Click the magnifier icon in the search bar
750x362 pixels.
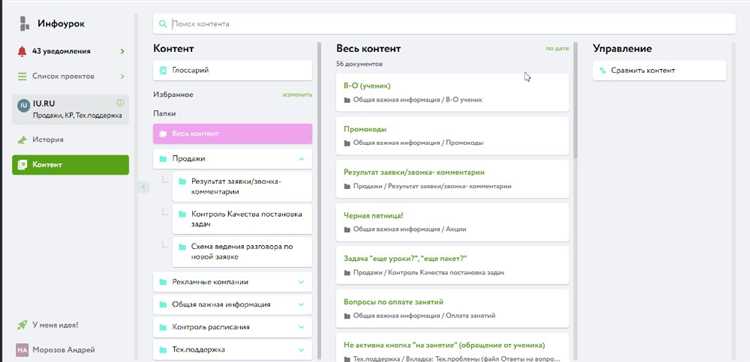(163, 24)
